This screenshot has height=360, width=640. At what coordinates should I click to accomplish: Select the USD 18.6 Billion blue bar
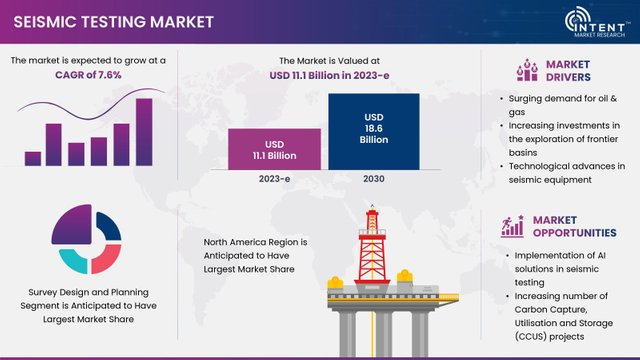[x=374, y=131]
